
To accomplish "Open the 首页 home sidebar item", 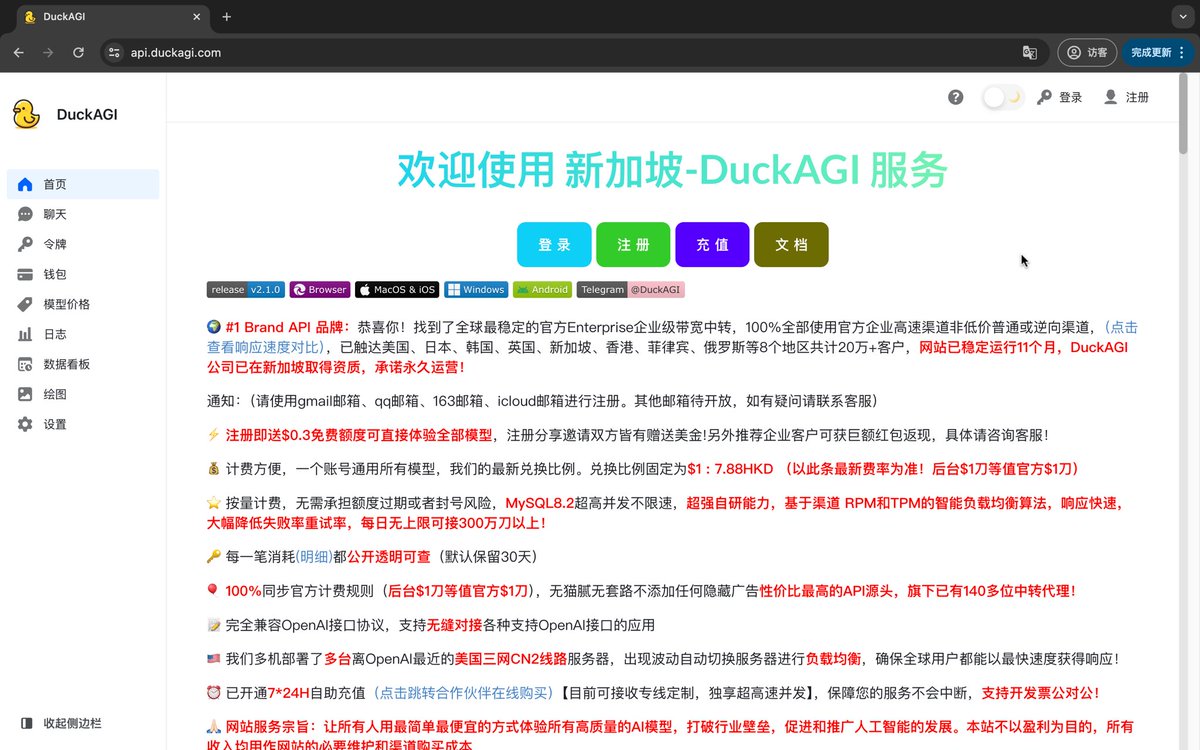I will click(83, 184).
